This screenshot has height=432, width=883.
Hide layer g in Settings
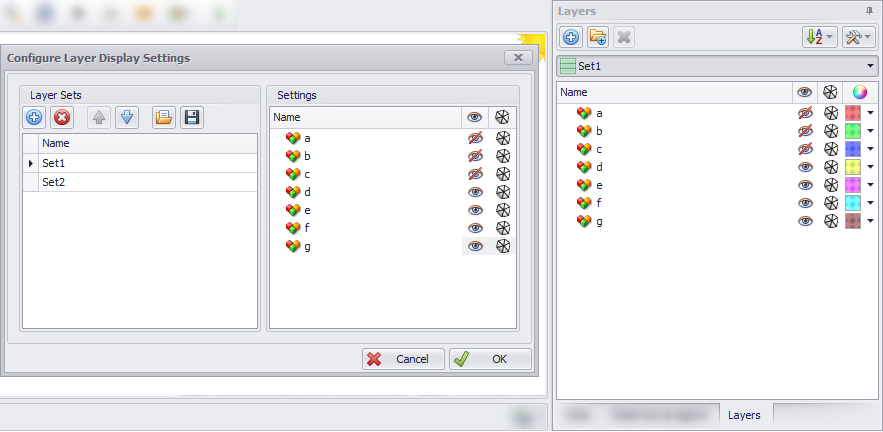pyautogui.click(x=475, y=246)
